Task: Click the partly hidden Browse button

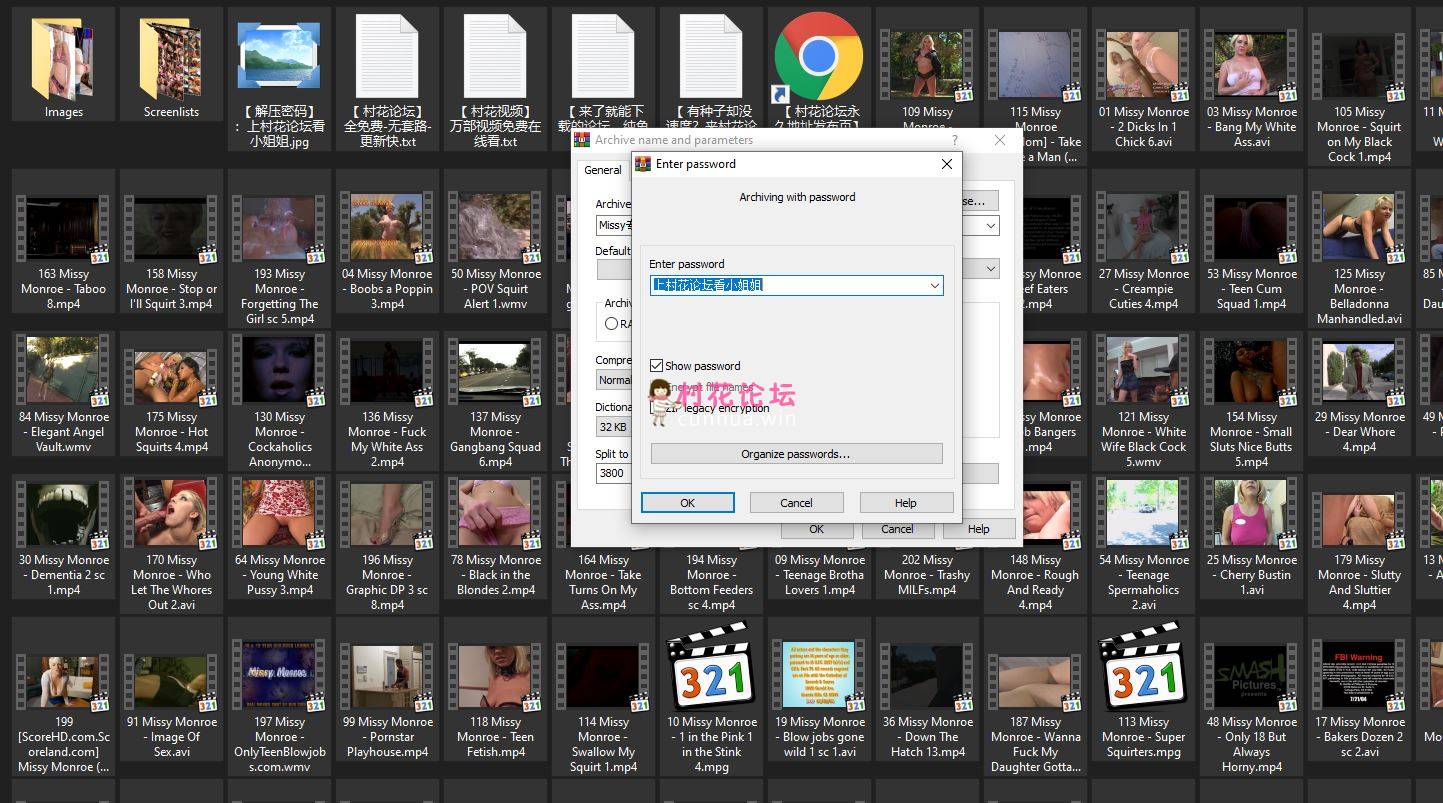Action: pos(980,201)
